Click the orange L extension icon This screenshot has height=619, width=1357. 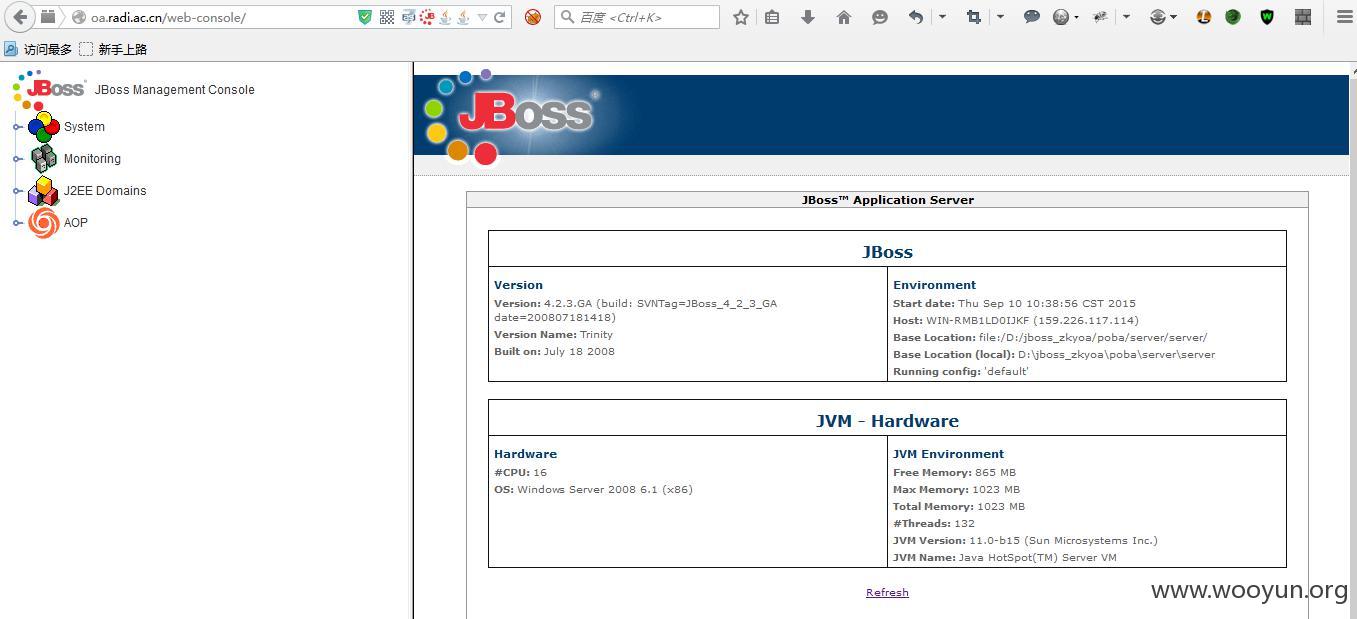tap(1204, 17)
